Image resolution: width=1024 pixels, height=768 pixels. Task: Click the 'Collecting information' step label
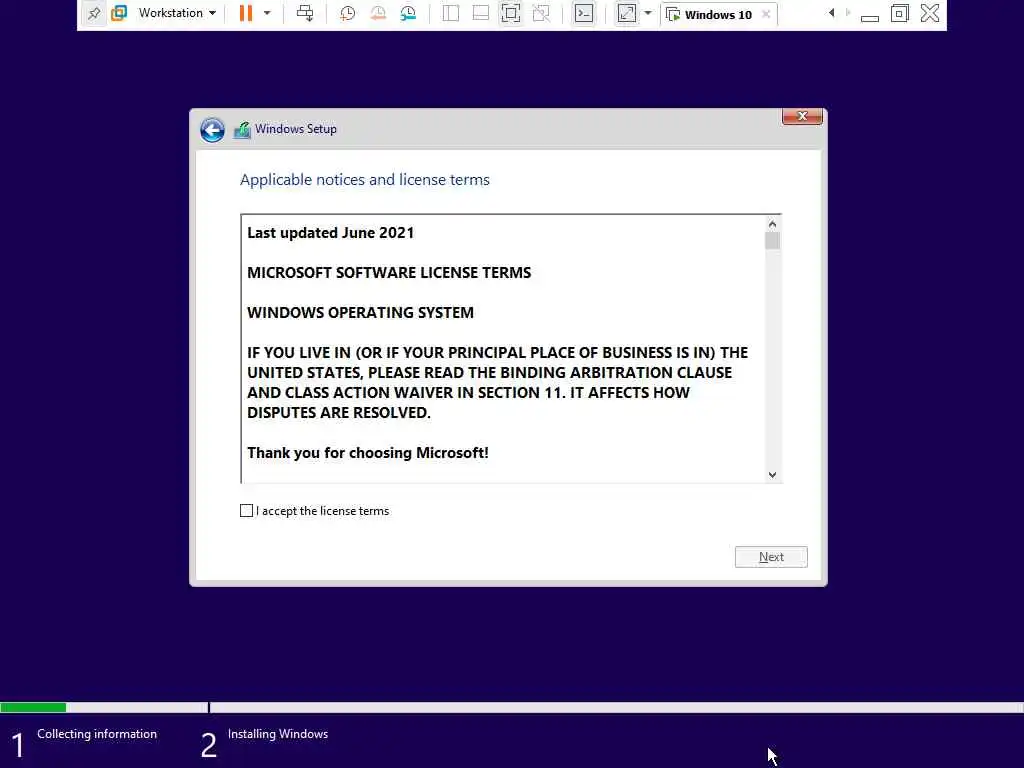pyautogui.click(x=97, y=734)
